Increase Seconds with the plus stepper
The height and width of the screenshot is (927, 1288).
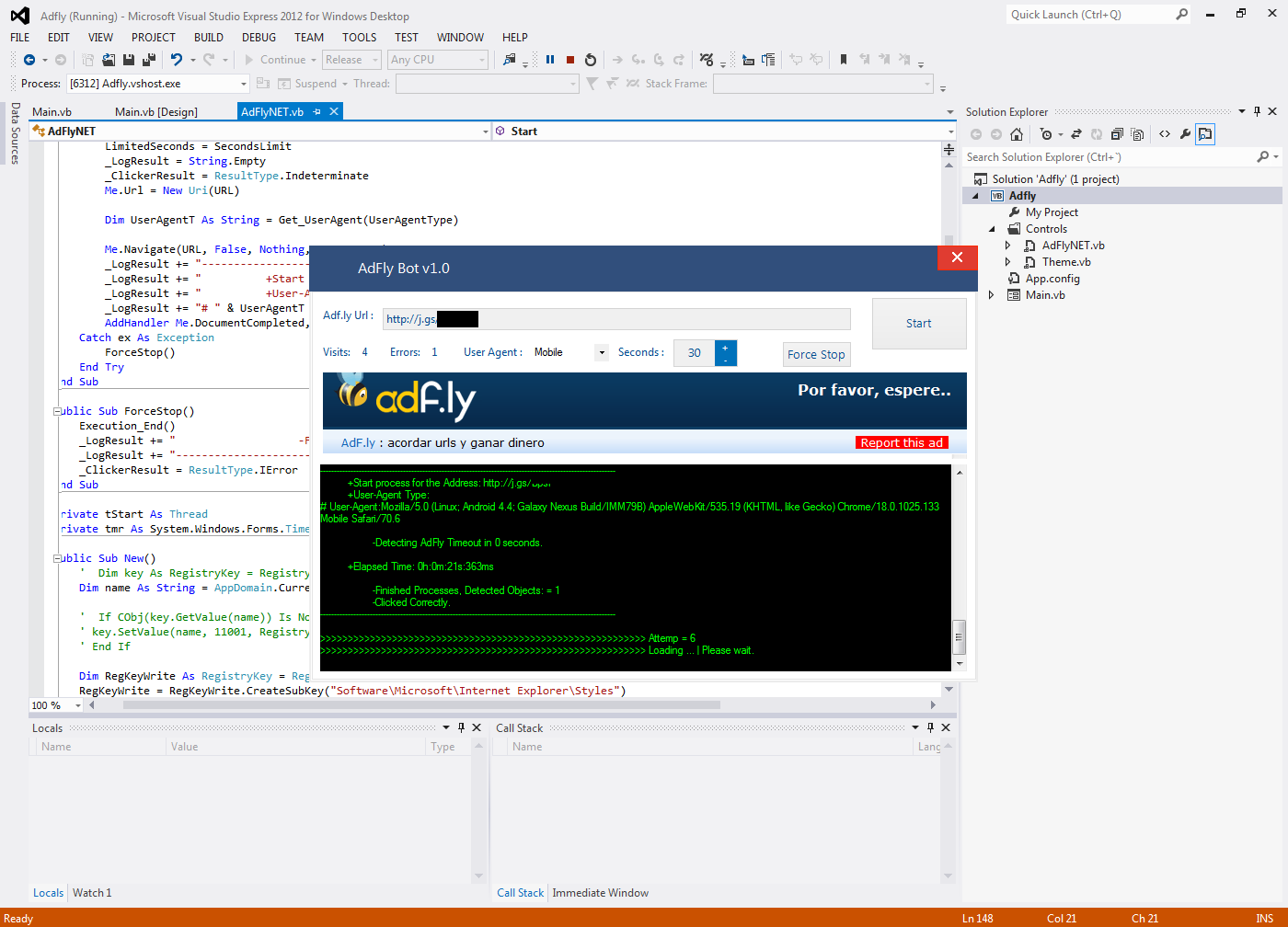click(x=725, y=348)
